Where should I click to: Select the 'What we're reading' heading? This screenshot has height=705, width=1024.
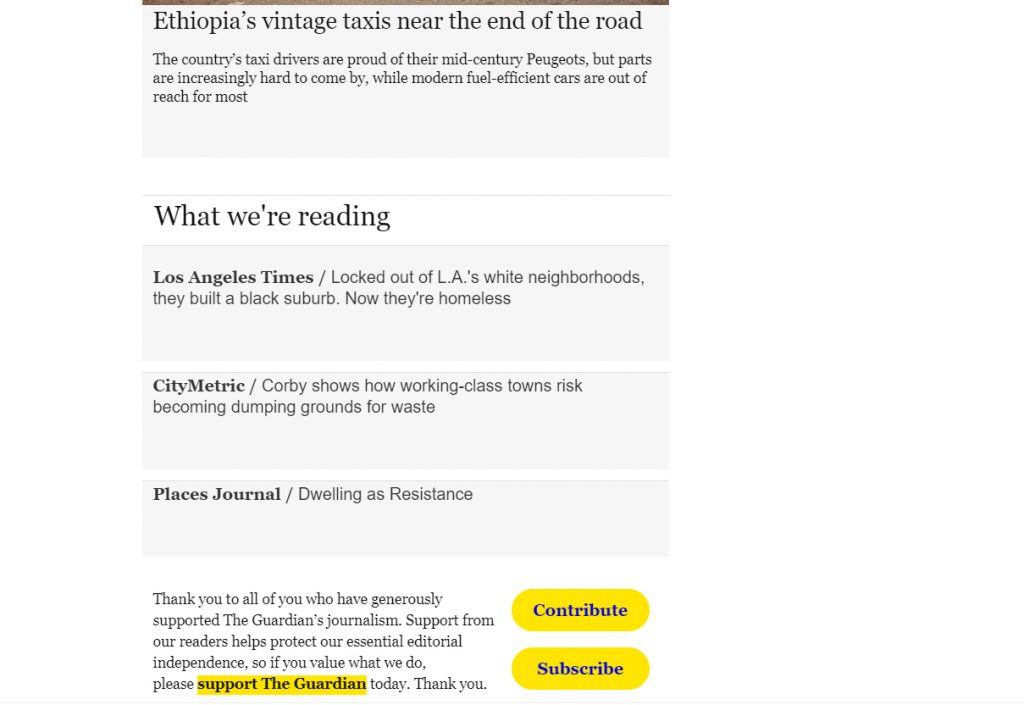[272, 216]
